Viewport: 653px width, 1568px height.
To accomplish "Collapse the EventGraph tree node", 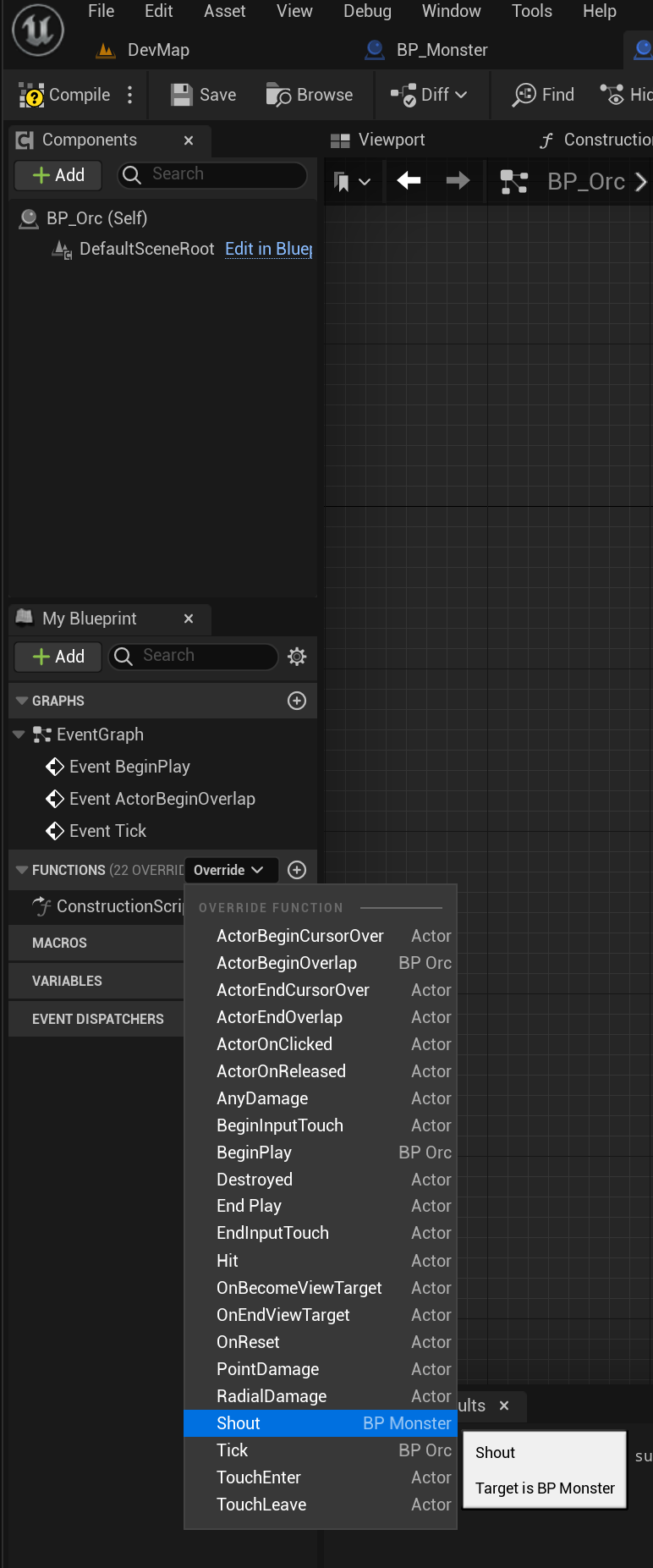I will point(19,734).
